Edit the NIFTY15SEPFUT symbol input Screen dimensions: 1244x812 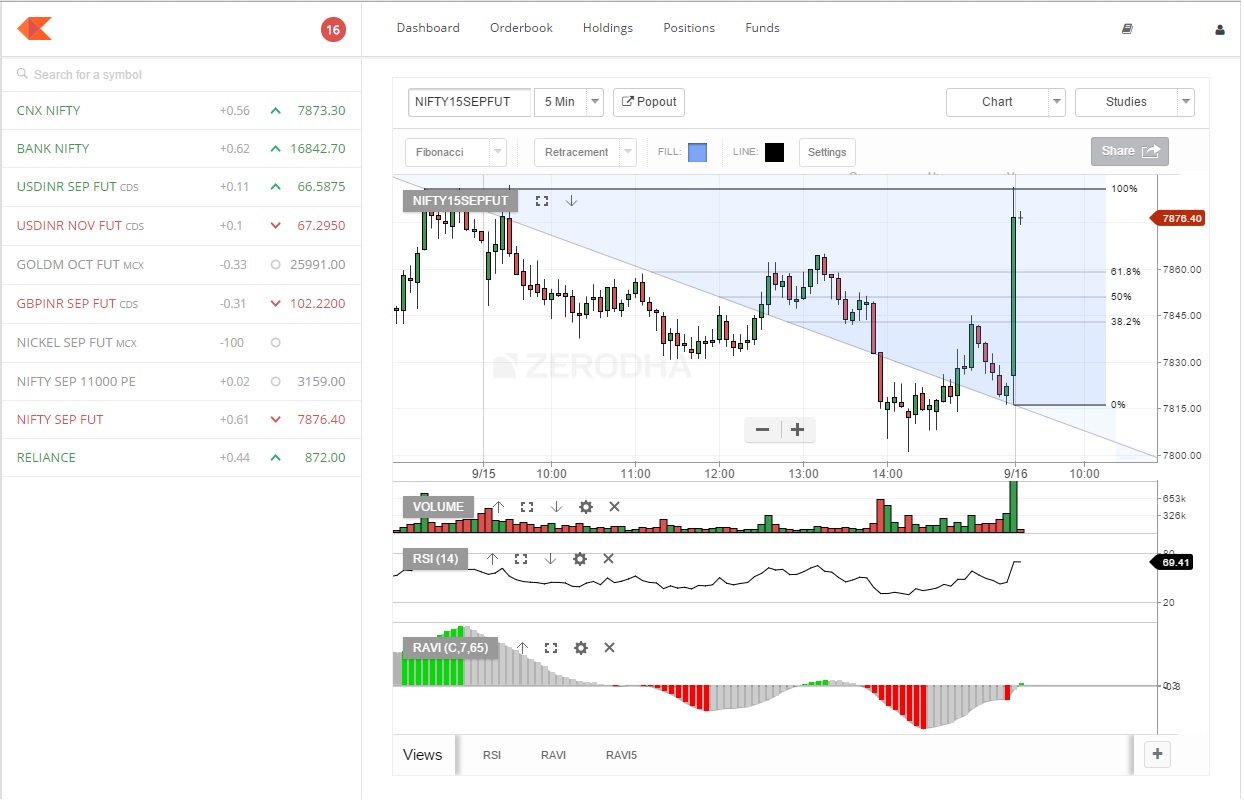(469, 102)
